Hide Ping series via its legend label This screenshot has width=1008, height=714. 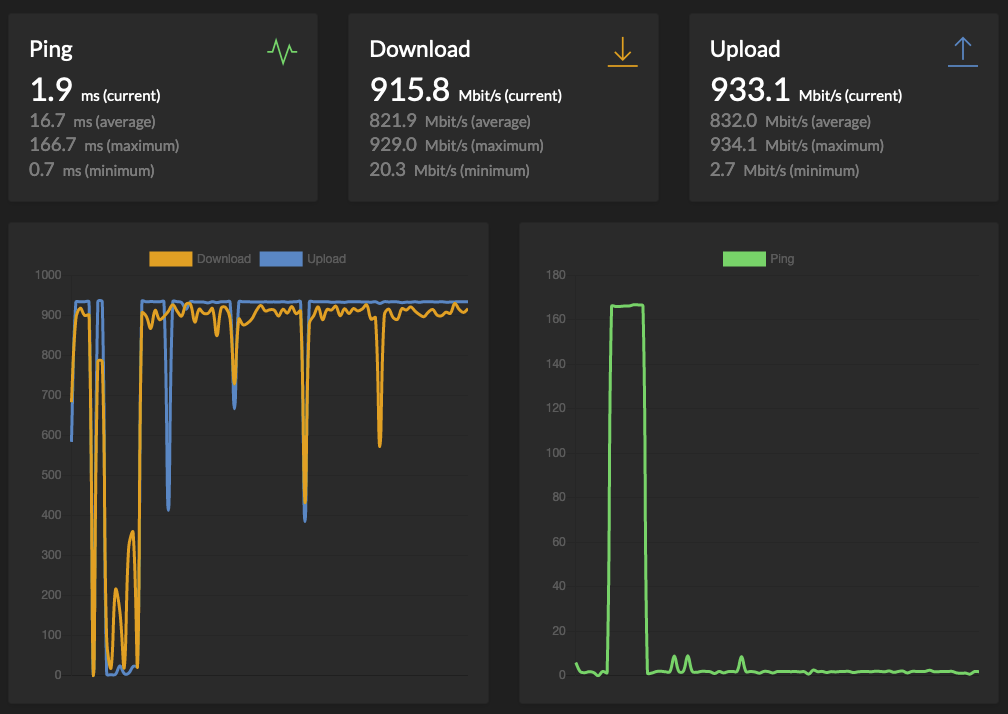[782, 259]
